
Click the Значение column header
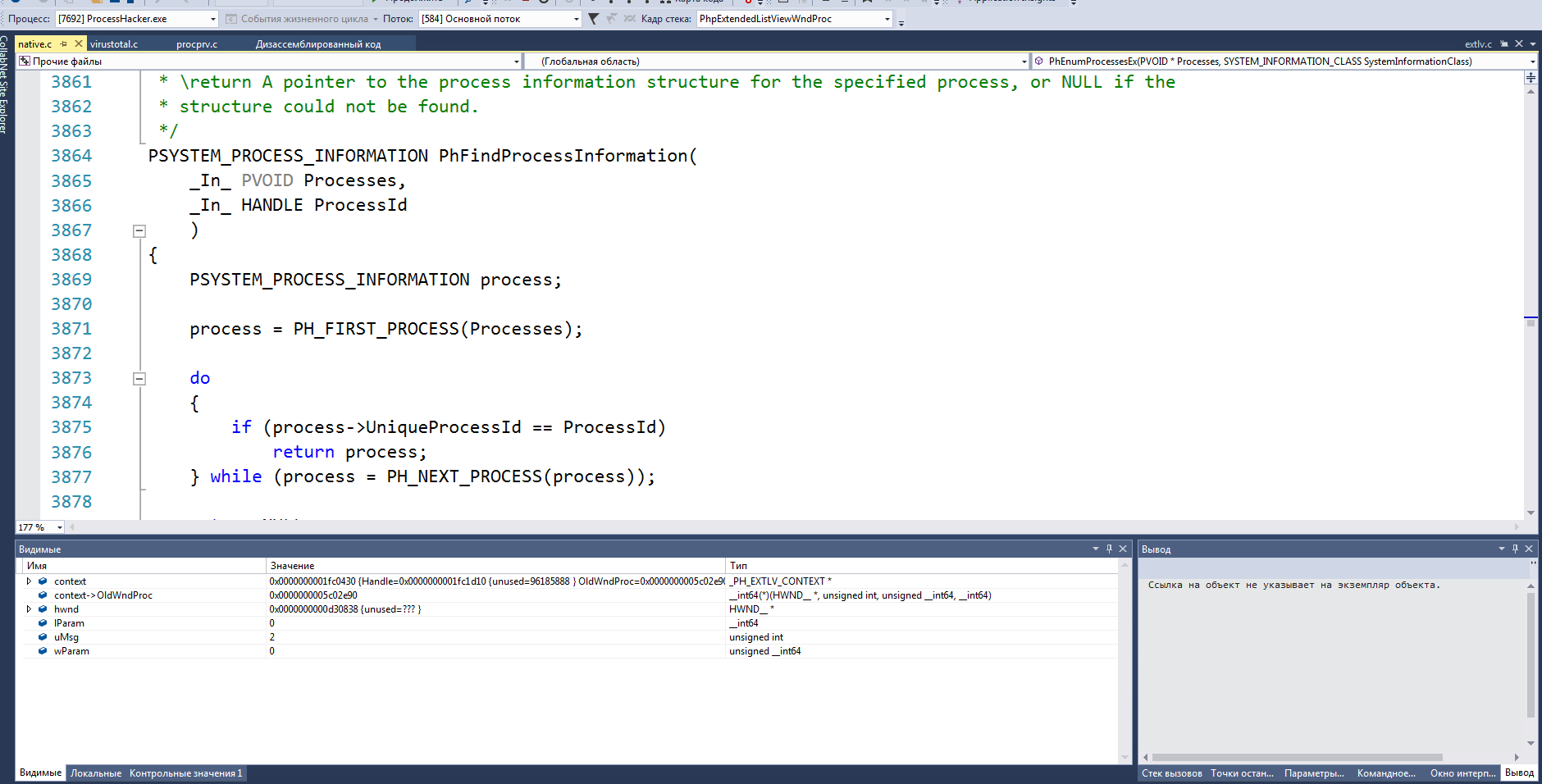(x=495, y=566)
